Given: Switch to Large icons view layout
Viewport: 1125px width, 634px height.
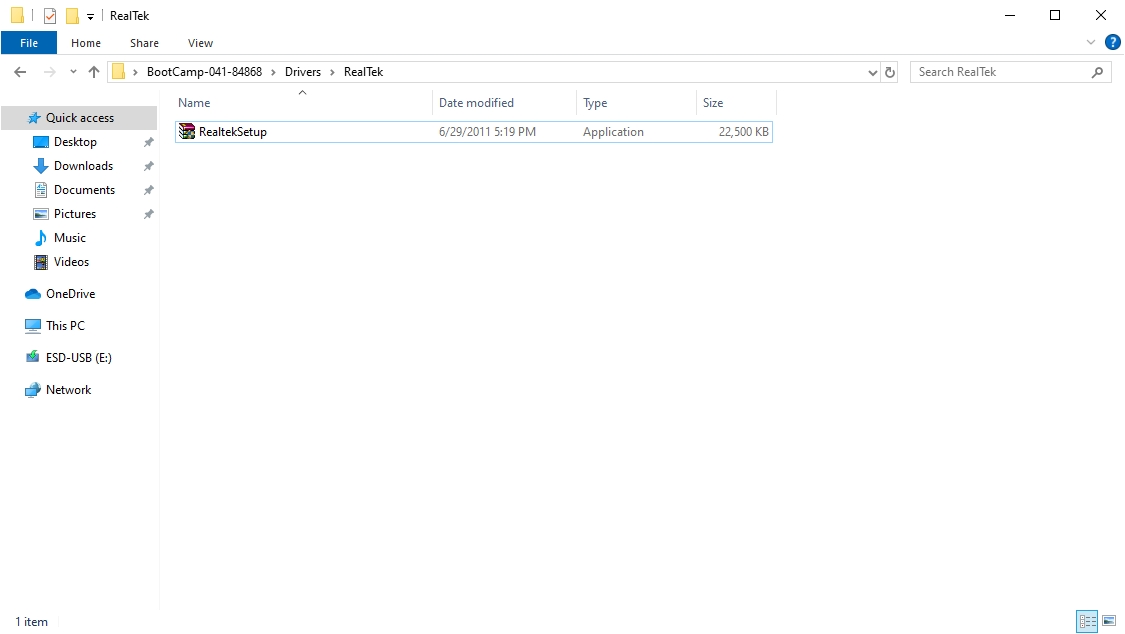Looking at the screenshot, I should coord(1108,621).
